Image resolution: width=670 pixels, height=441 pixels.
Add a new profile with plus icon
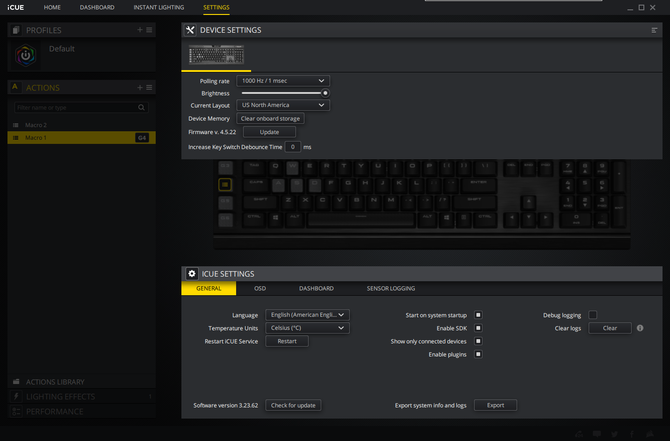point(140,30)
